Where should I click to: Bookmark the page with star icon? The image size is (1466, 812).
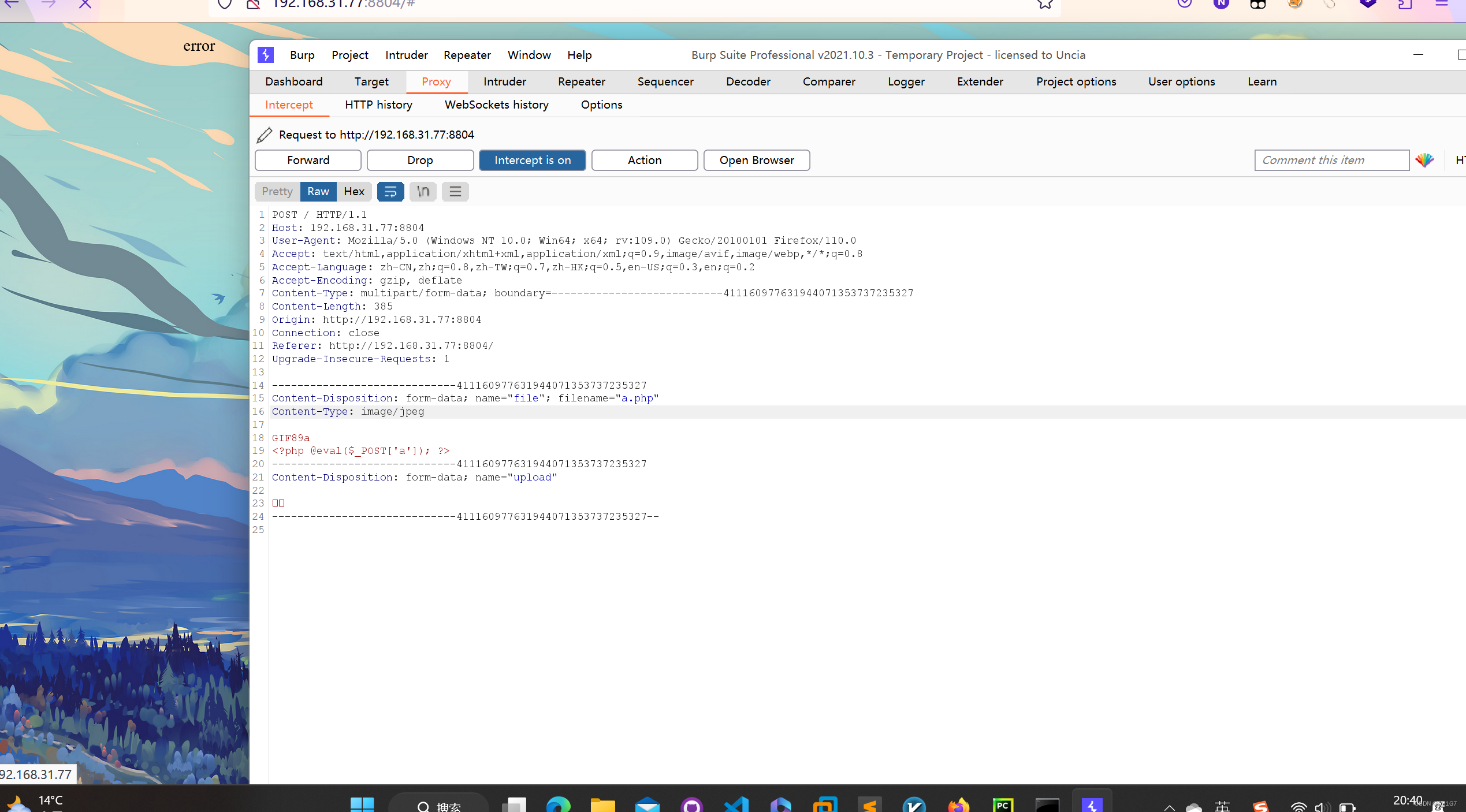pos(1045,4)
